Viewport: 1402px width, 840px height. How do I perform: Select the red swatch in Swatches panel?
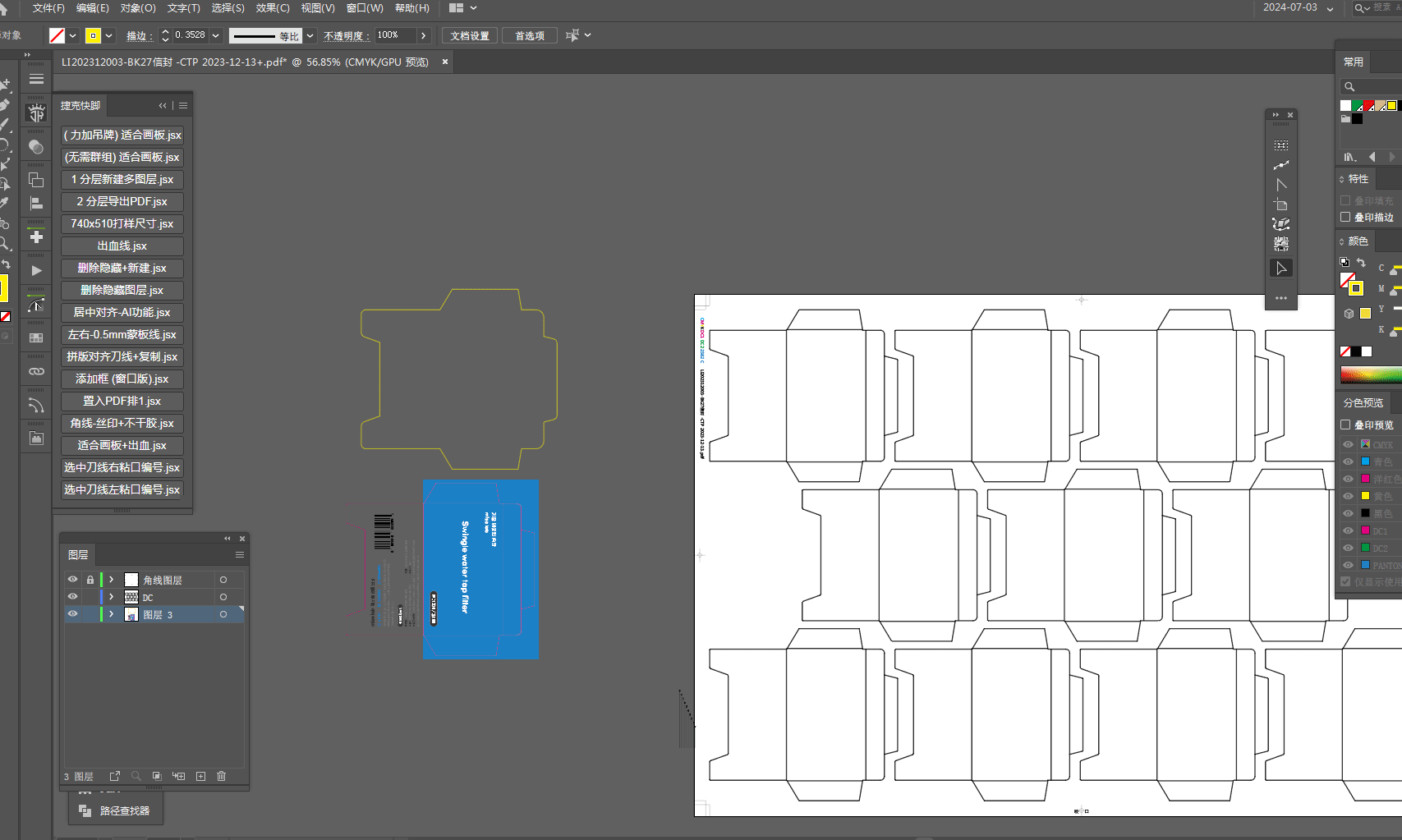coord(1369,106)
